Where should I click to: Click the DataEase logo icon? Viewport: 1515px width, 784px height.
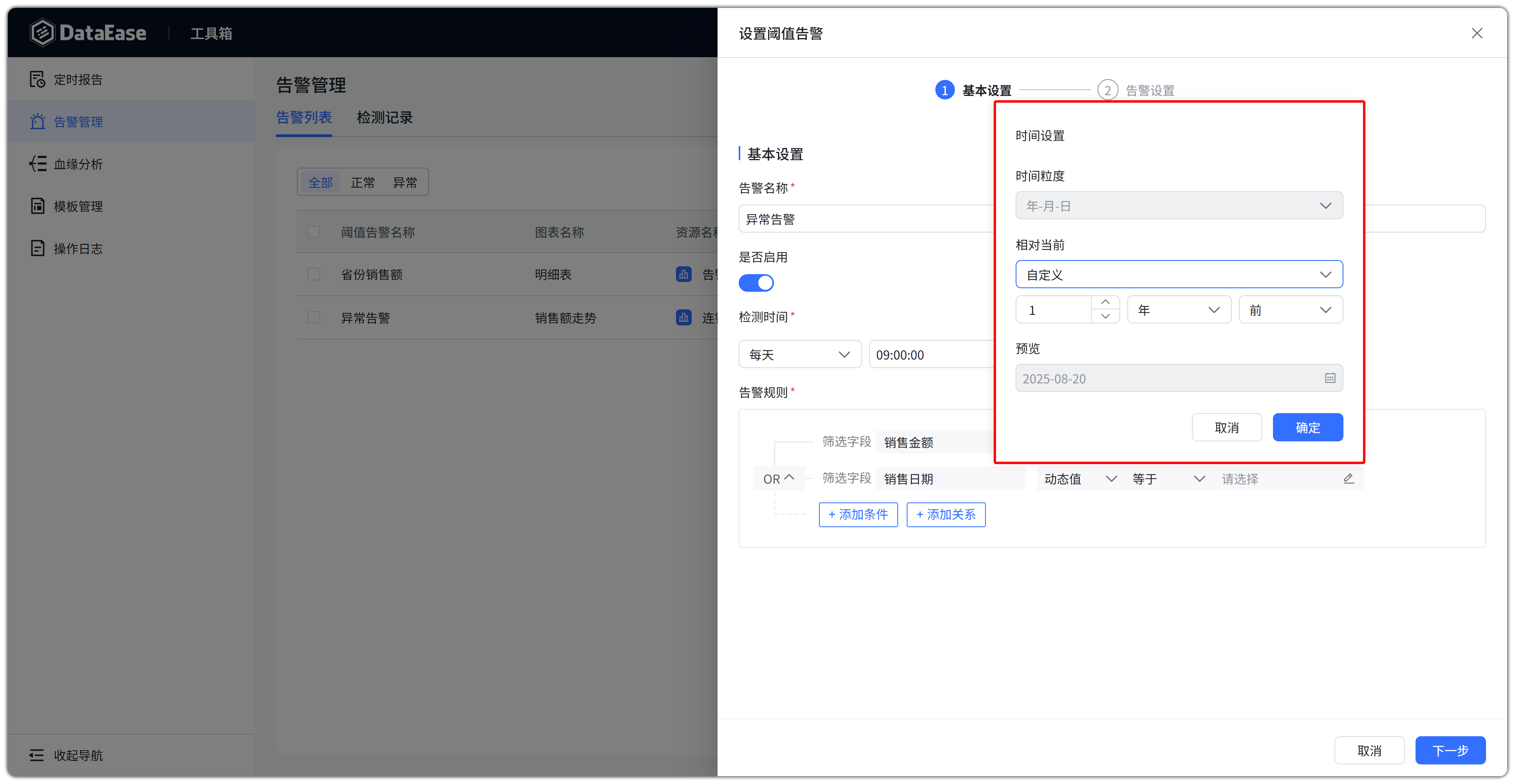coord(42,33)
